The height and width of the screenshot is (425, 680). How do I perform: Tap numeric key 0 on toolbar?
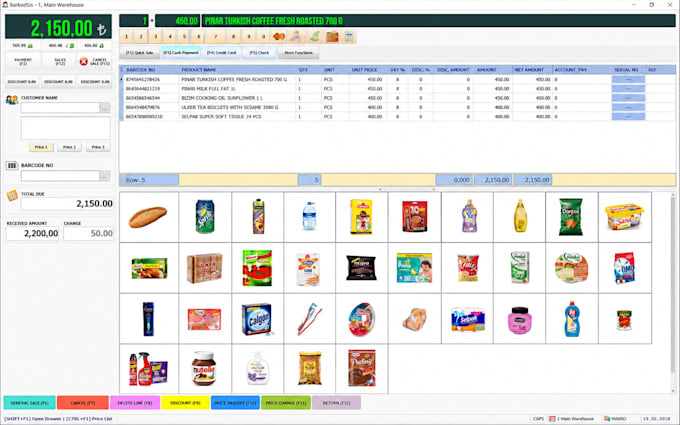(x=263, y=37)
